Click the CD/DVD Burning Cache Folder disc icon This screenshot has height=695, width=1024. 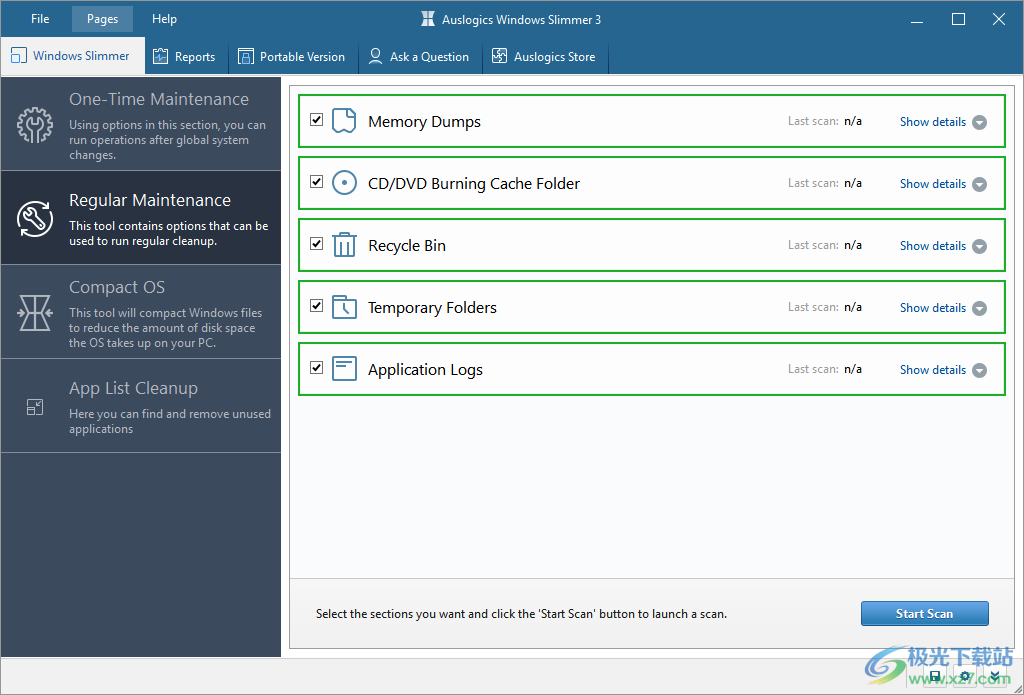pyautogui.click(x=343, y=183)
